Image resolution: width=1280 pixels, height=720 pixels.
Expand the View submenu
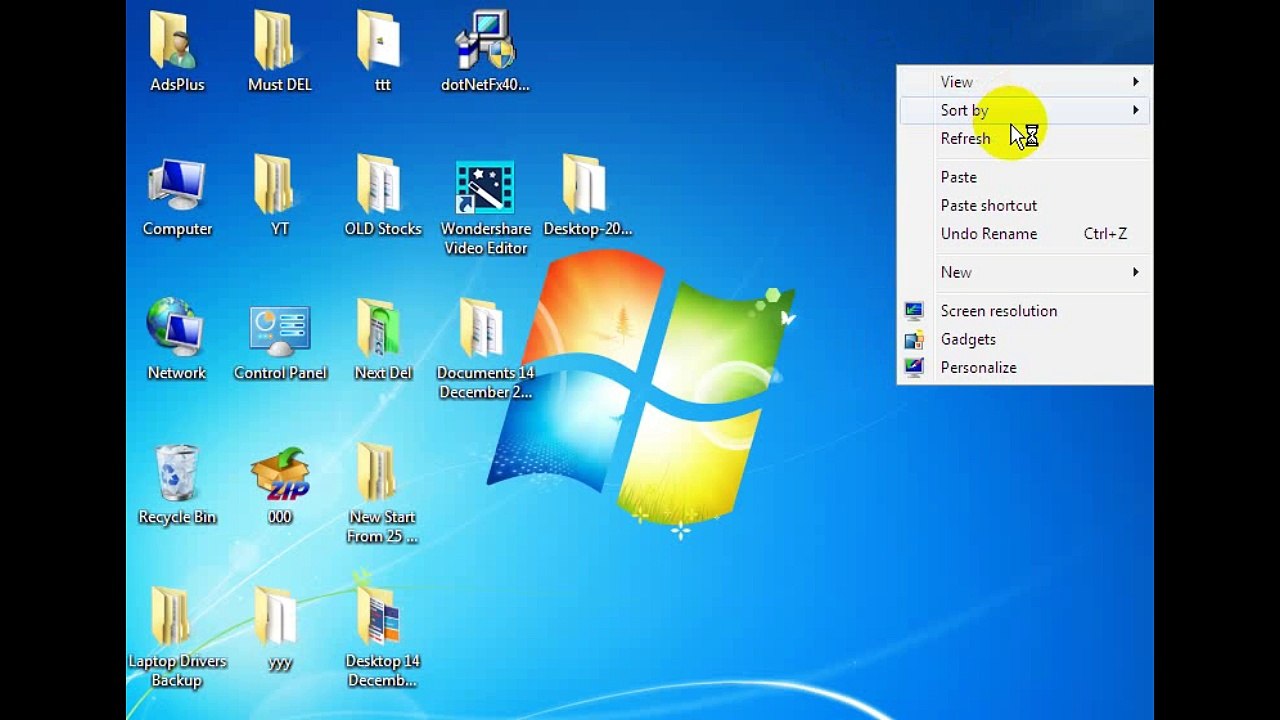click(x=1025, y=82)
